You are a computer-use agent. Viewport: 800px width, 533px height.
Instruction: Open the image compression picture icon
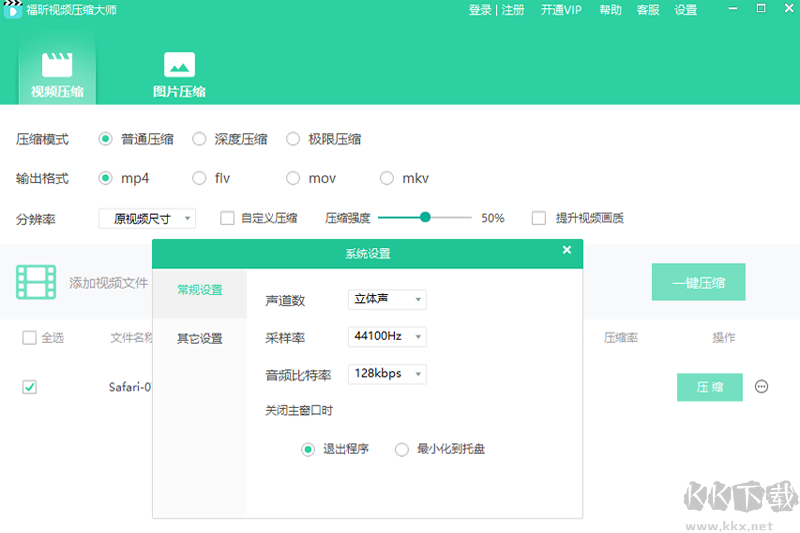179,65
